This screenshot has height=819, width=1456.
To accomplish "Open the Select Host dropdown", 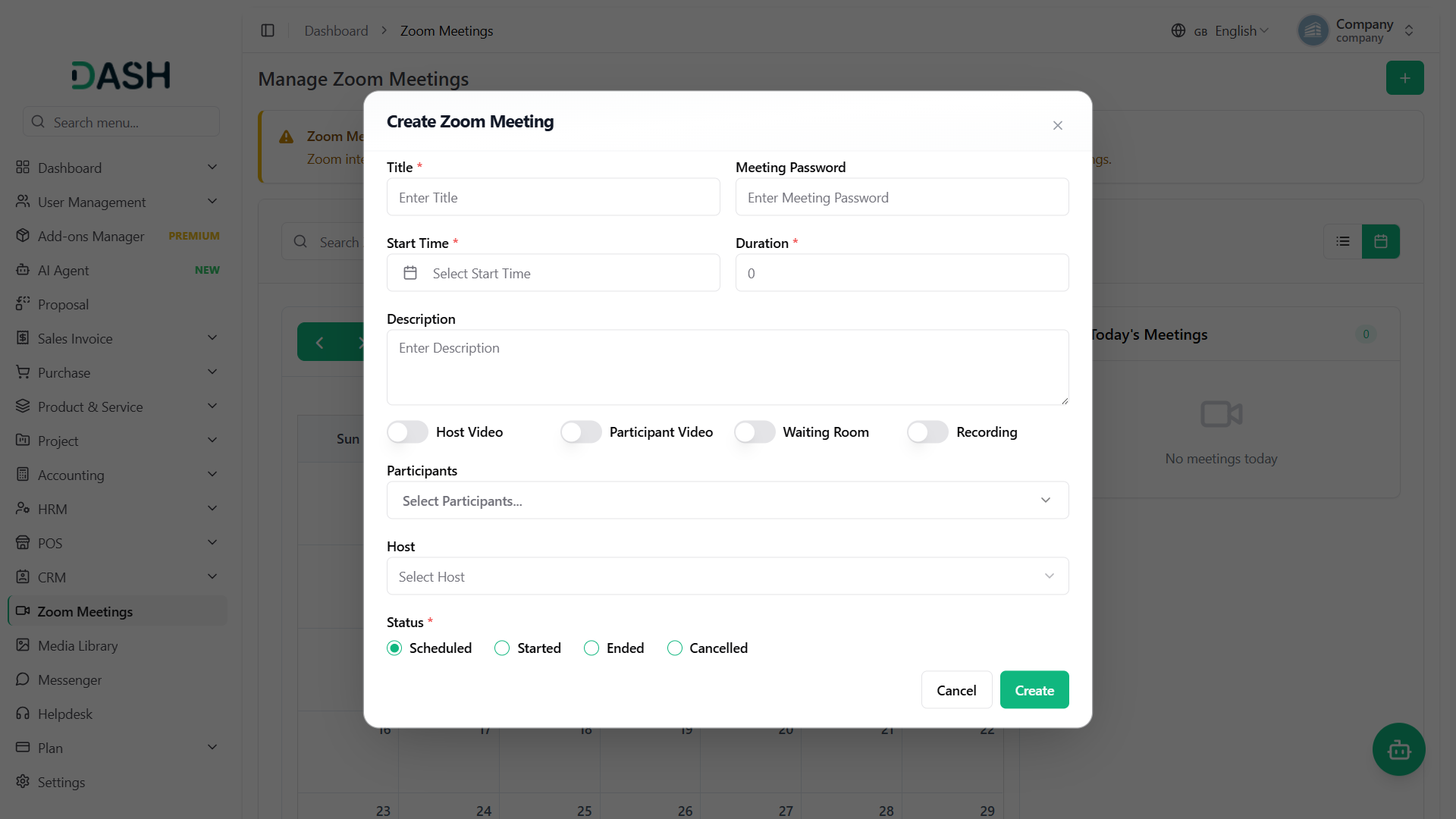I will coord(728,576).
